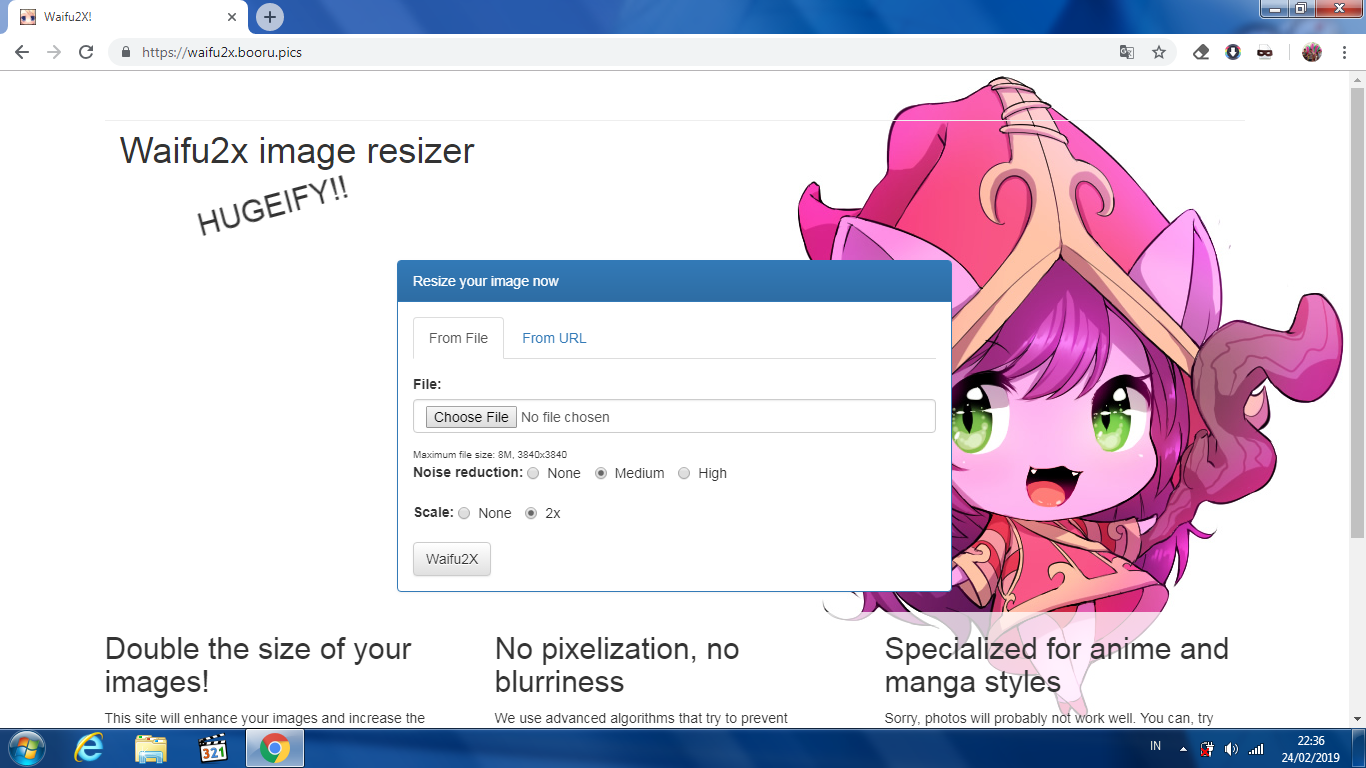Open the translate page icon

(1127, 52)
